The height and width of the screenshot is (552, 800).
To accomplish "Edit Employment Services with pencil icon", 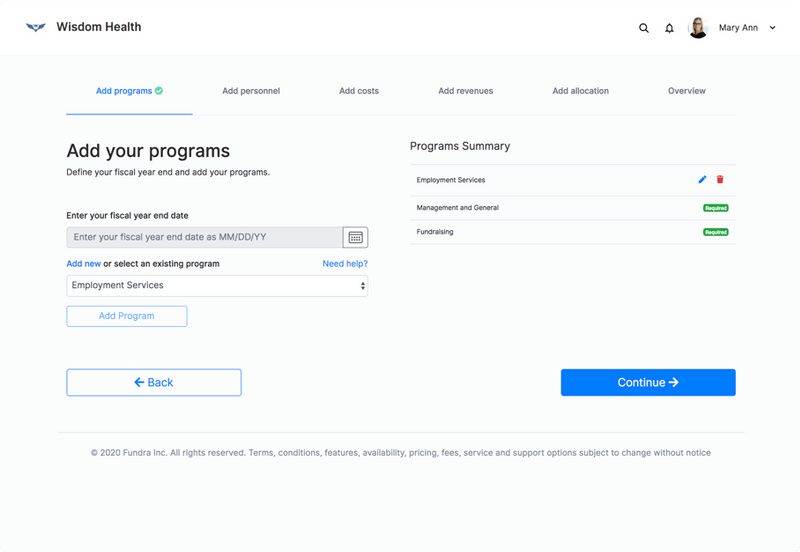I will click(x=703, y=180).
